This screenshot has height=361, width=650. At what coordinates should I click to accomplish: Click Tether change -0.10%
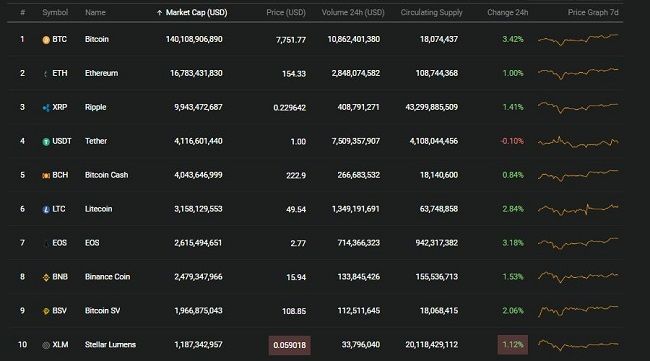pyautogui.click(x=512, y=141)
